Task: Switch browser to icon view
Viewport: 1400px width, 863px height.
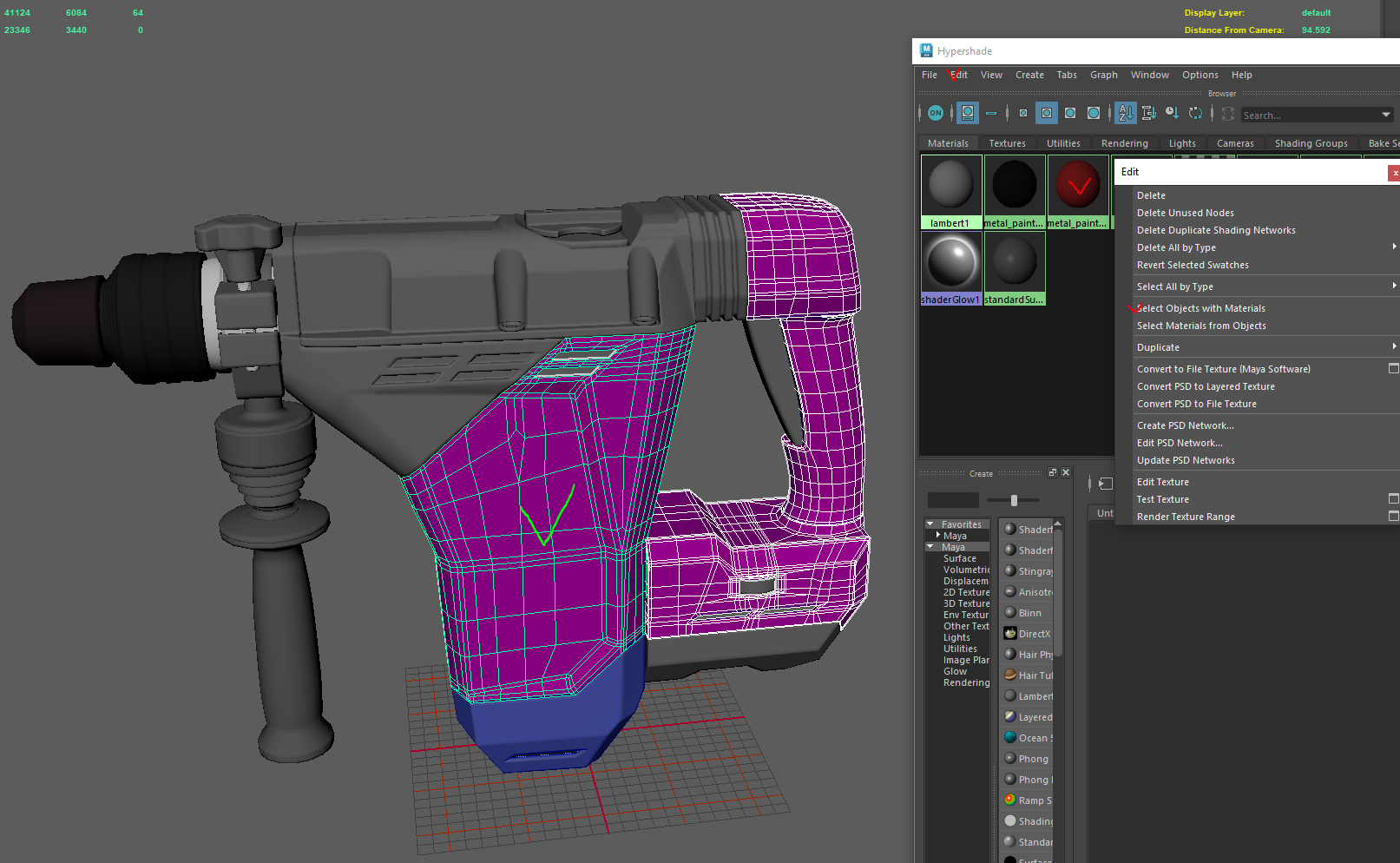Action: [967, 113]
